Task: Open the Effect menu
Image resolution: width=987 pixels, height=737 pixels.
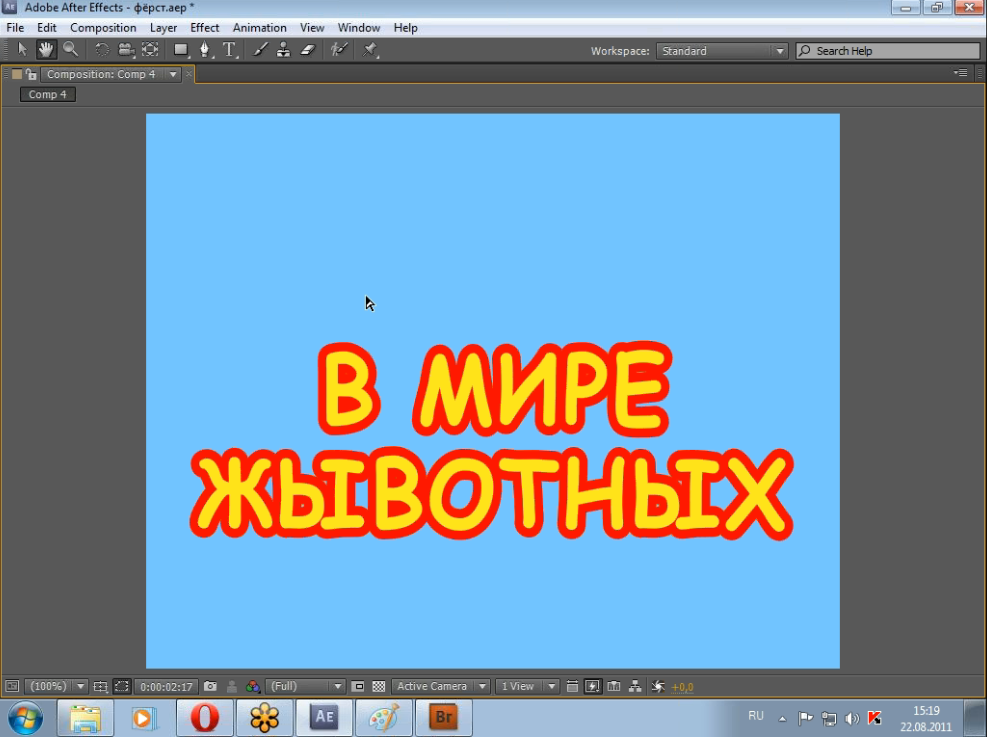Action: pos(205,28)
